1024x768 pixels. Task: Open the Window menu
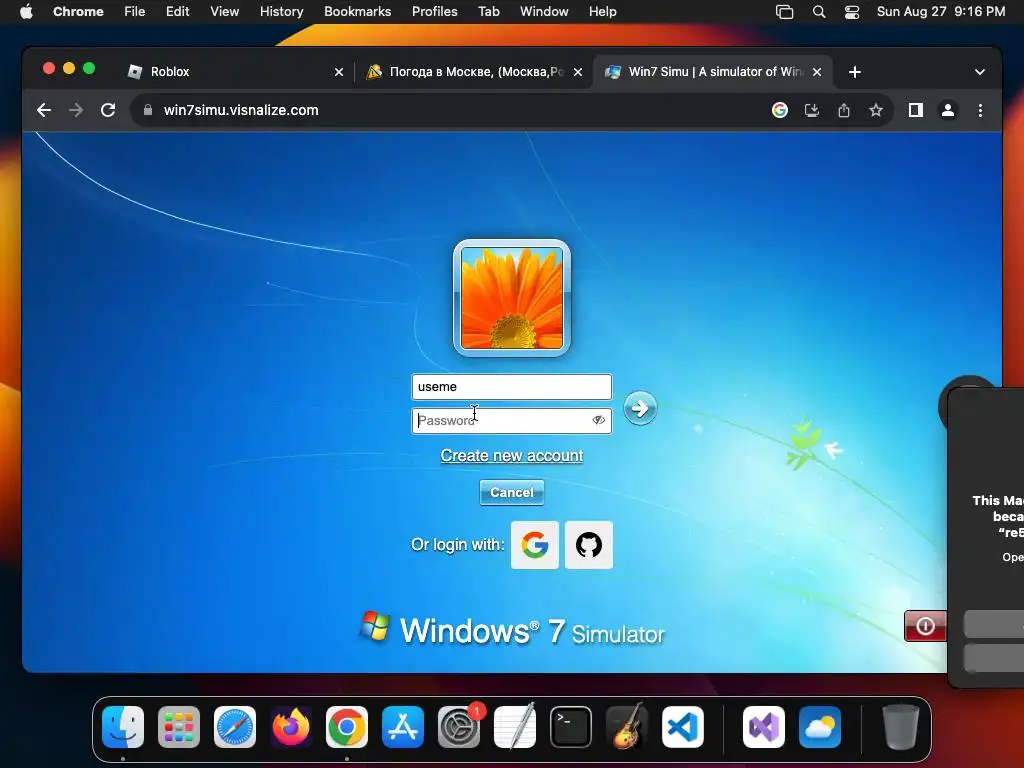click(544, 12)
